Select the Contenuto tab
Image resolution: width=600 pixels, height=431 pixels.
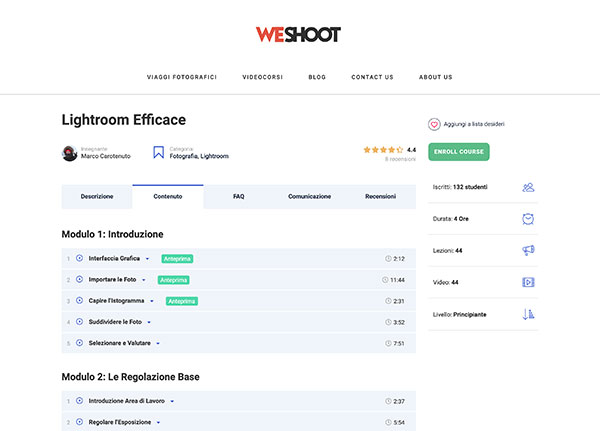tap(168, 196)
